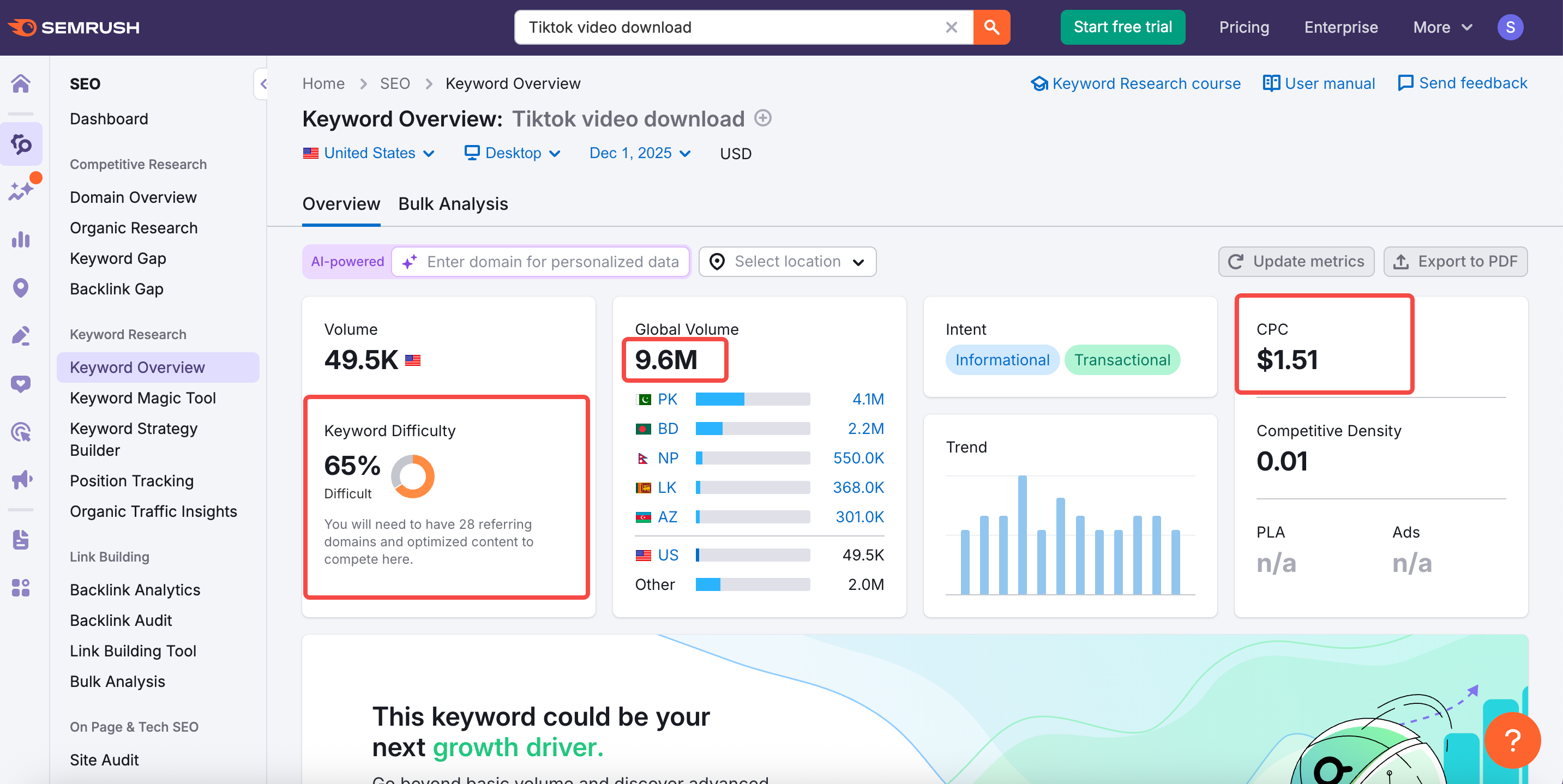The width and height of the screenshot is (1563, 784).
Task: Go to Home in breadcrumb
Action: point(323,84)
